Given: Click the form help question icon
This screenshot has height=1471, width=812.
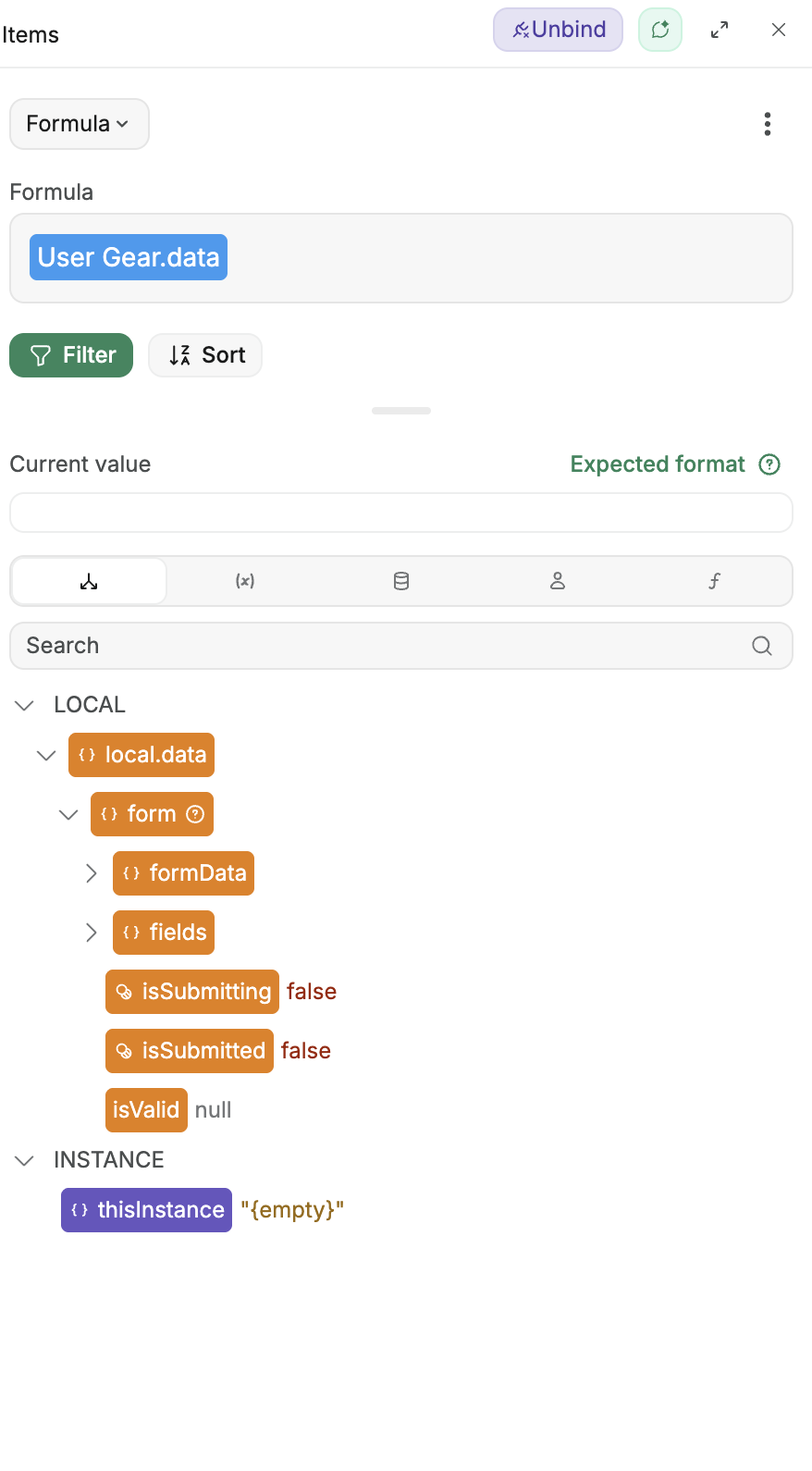Looking at the screenshot, I should [195, 814].
